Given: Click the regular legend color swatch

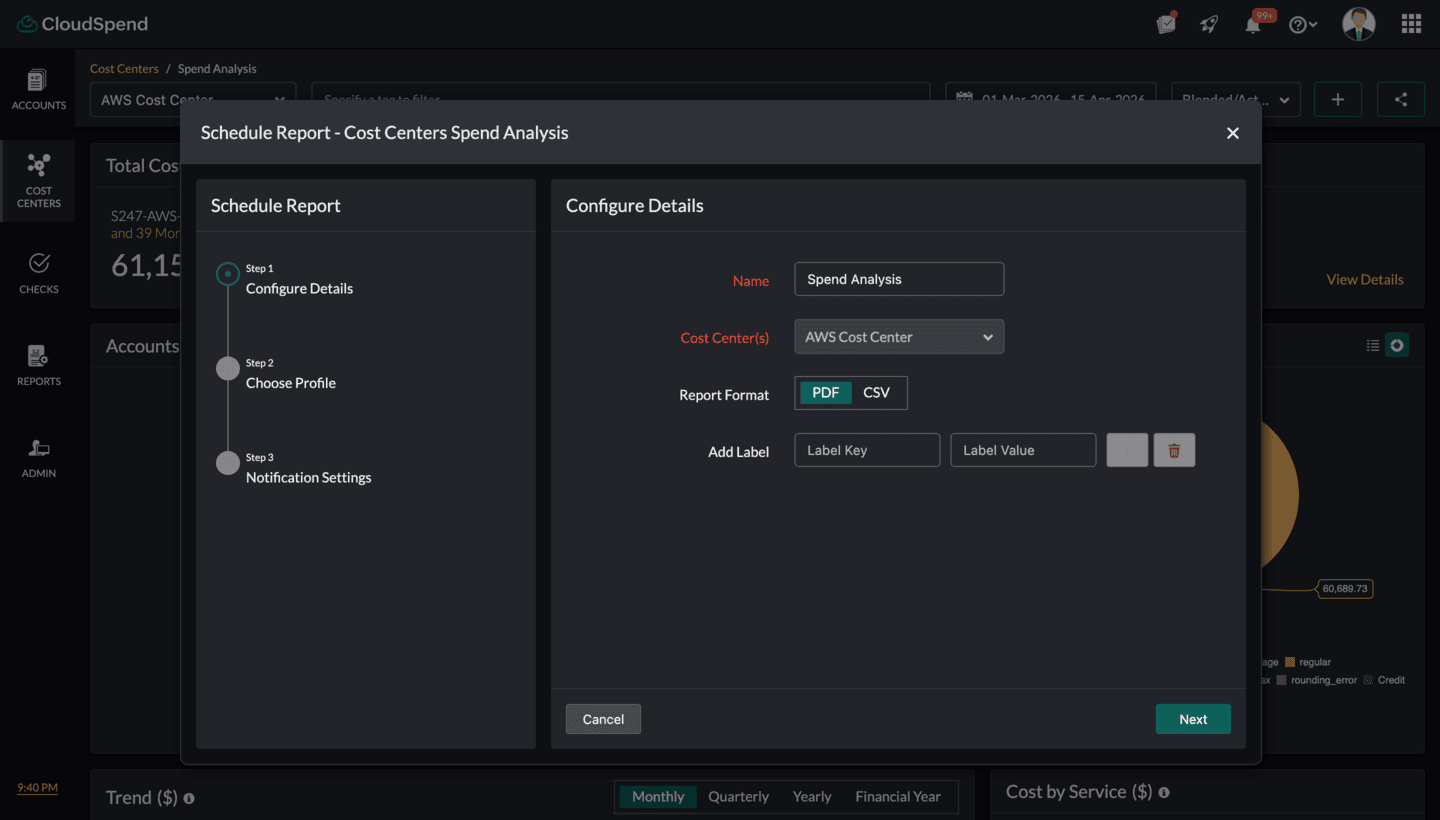Looking at the screenshot, I should pos(1290,662).
